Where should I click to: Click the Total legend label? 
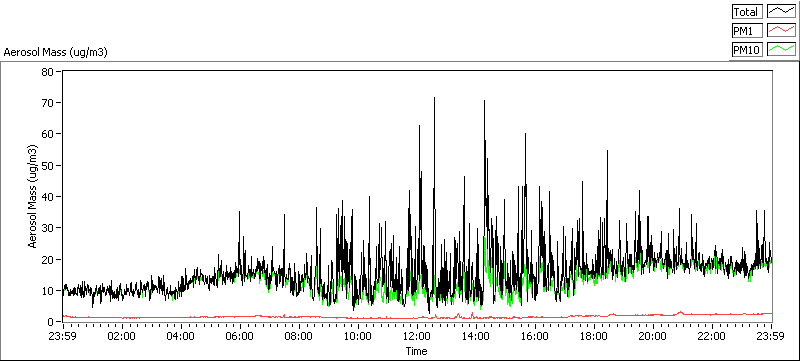click(x=747, y=12)
